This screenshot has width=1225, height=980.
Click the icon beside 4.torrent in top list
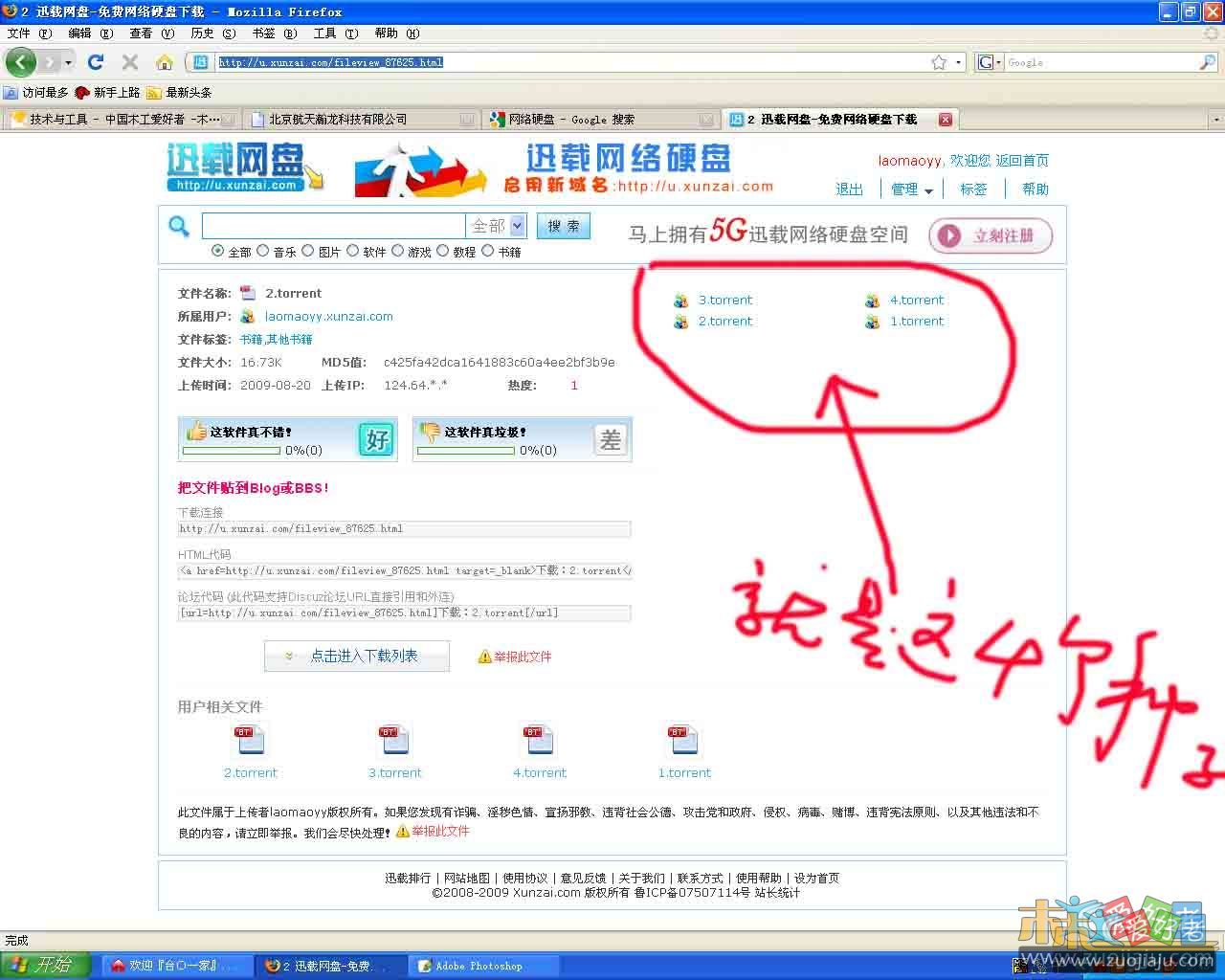[872, 301]
